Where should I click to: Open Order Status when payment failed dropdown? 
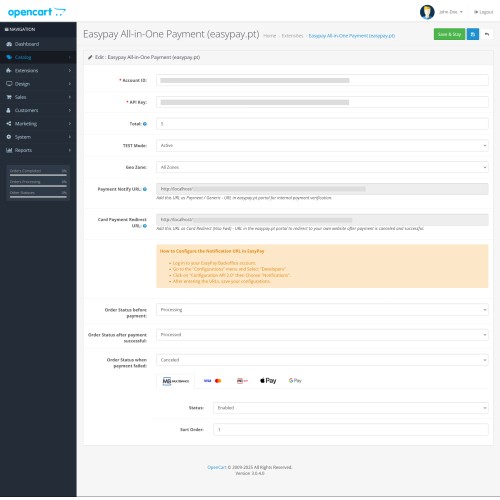point(322,360)
